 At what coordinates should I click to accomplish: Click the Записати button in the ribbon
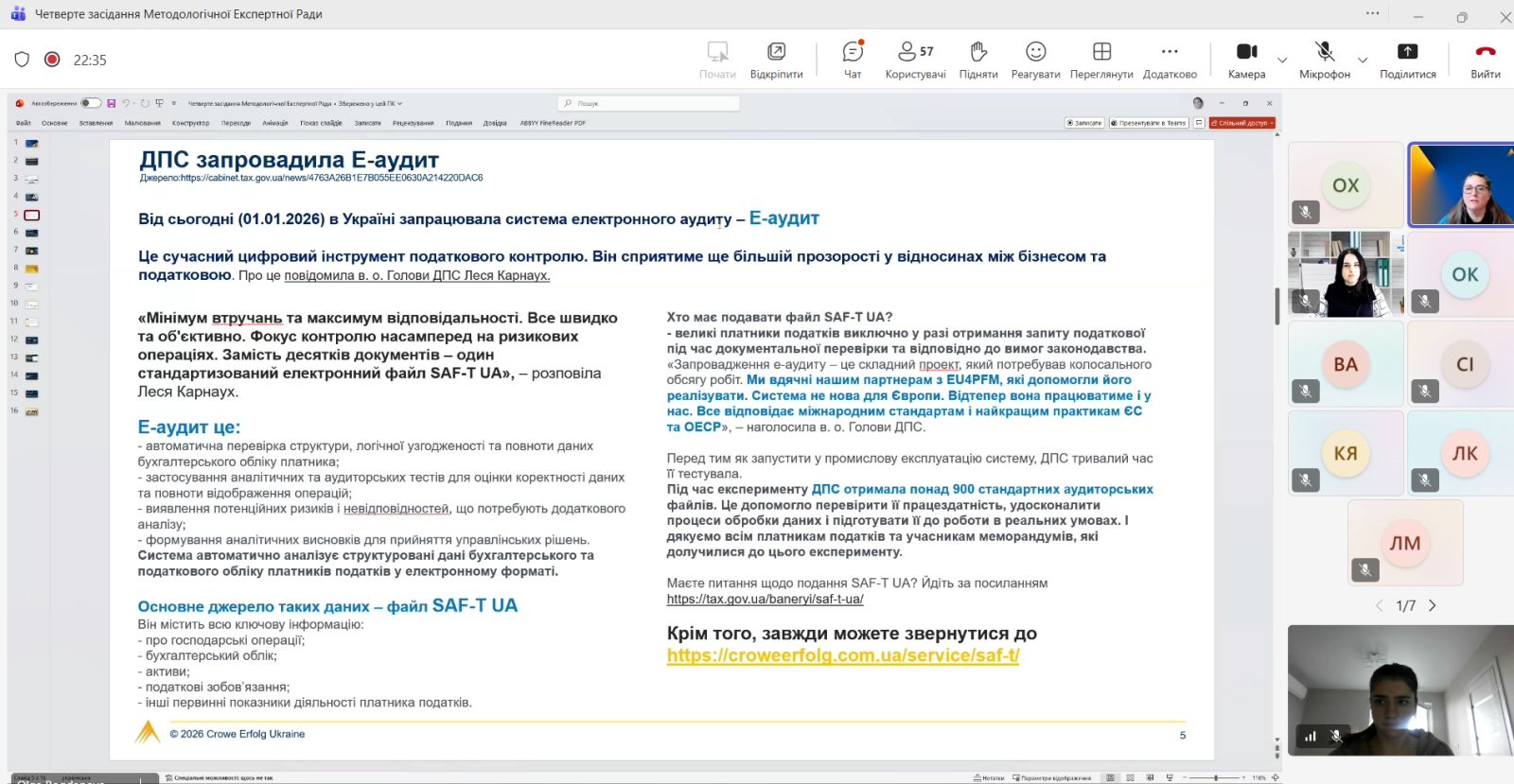(1084, 123)
